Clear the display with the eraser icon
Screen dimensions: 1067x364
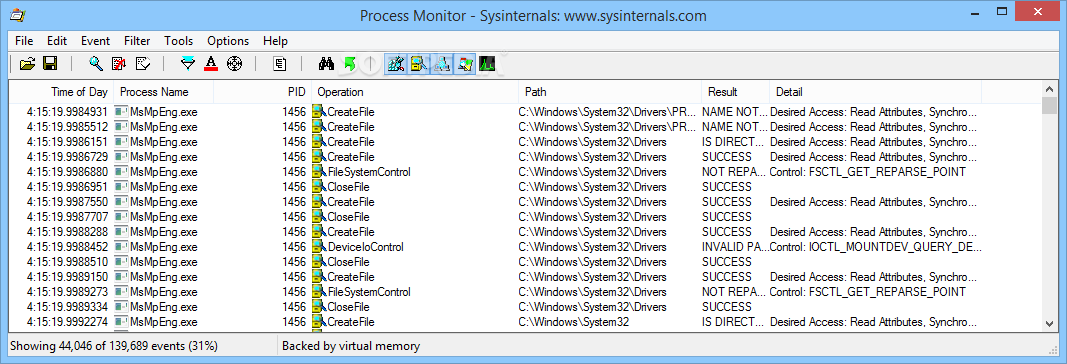142,64
